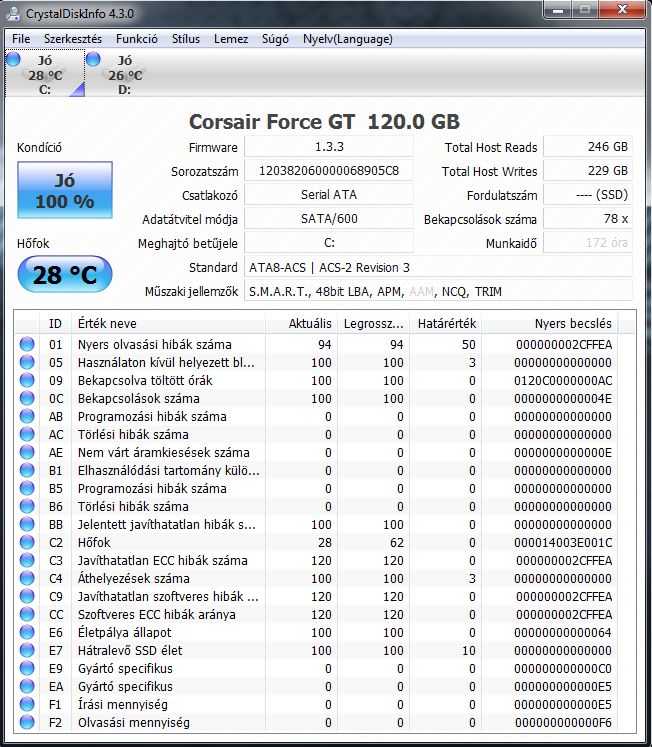Click the Nyers becslés column header
Screen dimensions: 652x747
pyautogui.click(x=550, y=323)
